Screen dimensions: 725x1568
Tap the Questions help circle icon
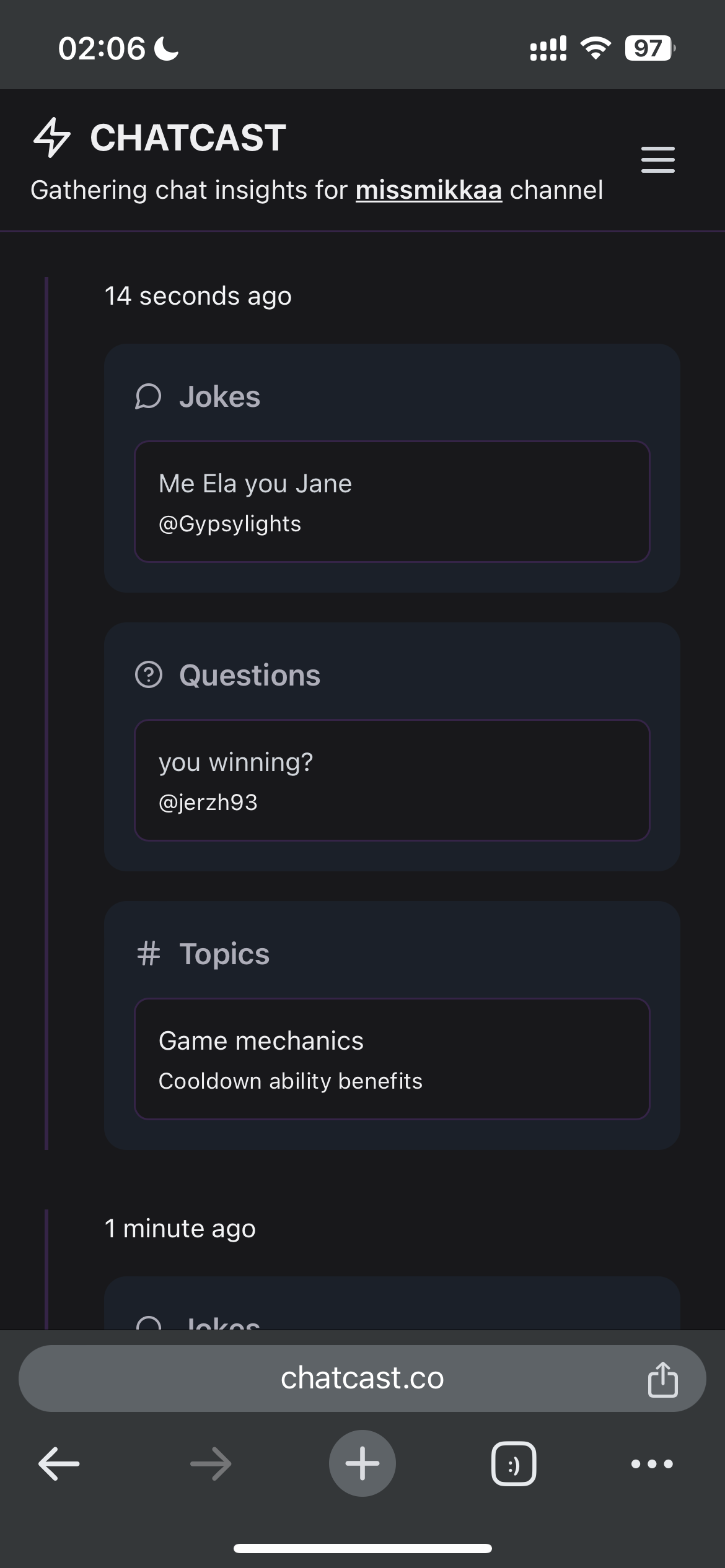(148, 675)
